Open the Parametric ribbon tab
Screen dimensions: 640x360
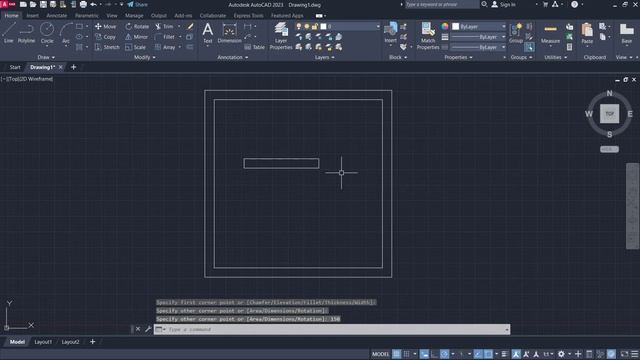tap(87, 16)
